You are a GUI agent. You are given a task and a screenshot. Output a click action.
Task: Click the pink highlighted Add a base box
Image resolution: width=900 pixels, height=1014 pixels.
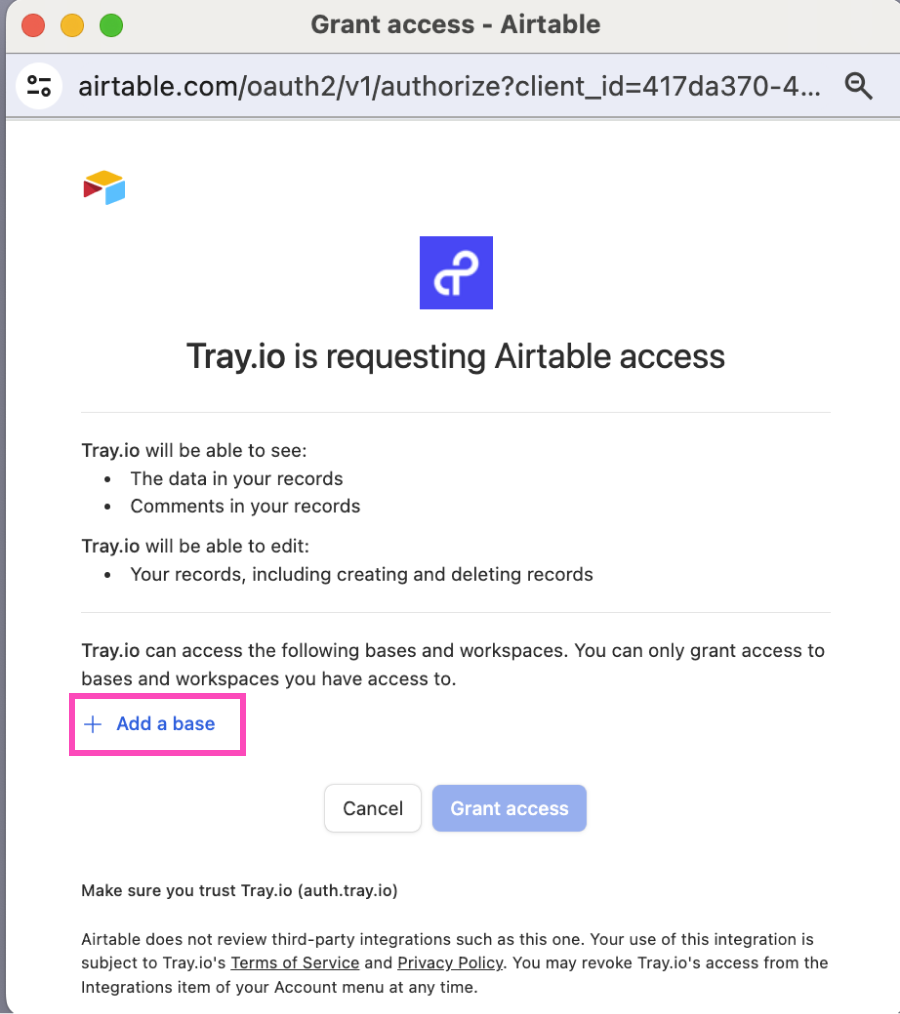tap(157, 723)
